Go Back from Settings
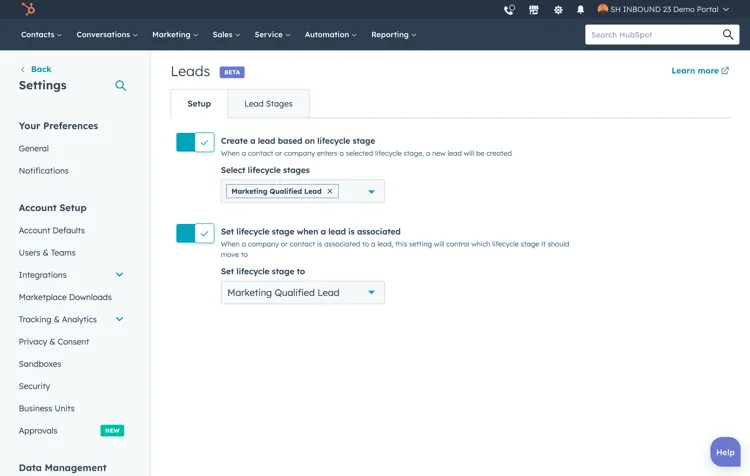750x476 pixels. [36, 69]
